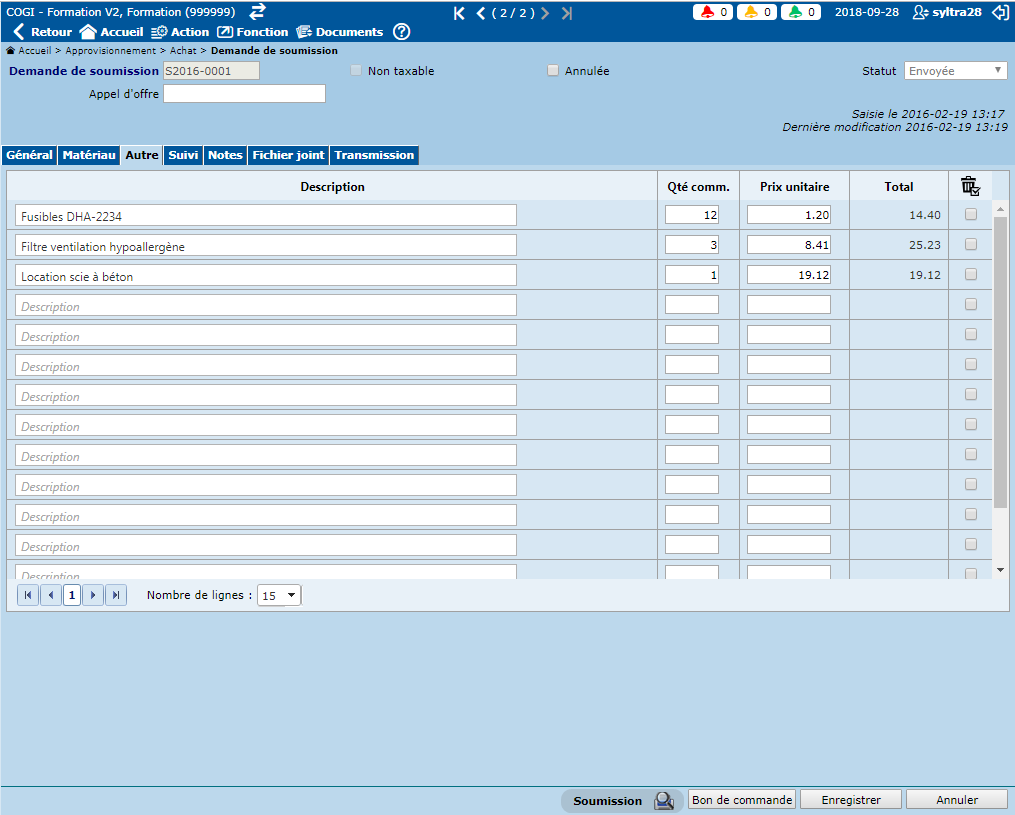Viewport: 1015px width, 815px height.
Task: Expand the Nombre de lignes dropdown
Action: click(279, 595)
